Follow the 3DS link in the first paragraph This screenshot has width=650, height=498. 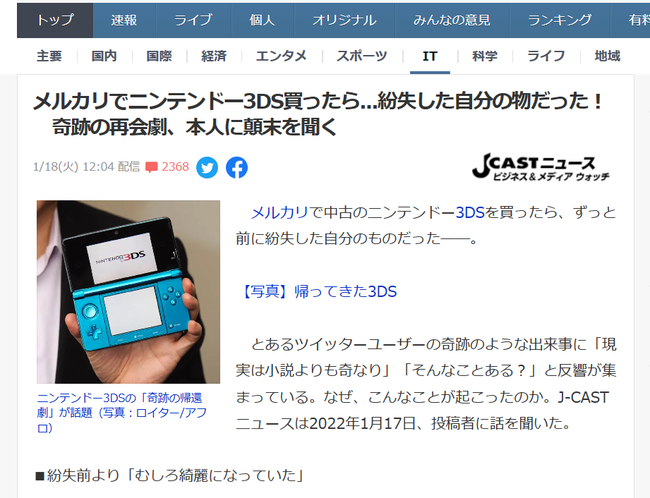[470, 212]
